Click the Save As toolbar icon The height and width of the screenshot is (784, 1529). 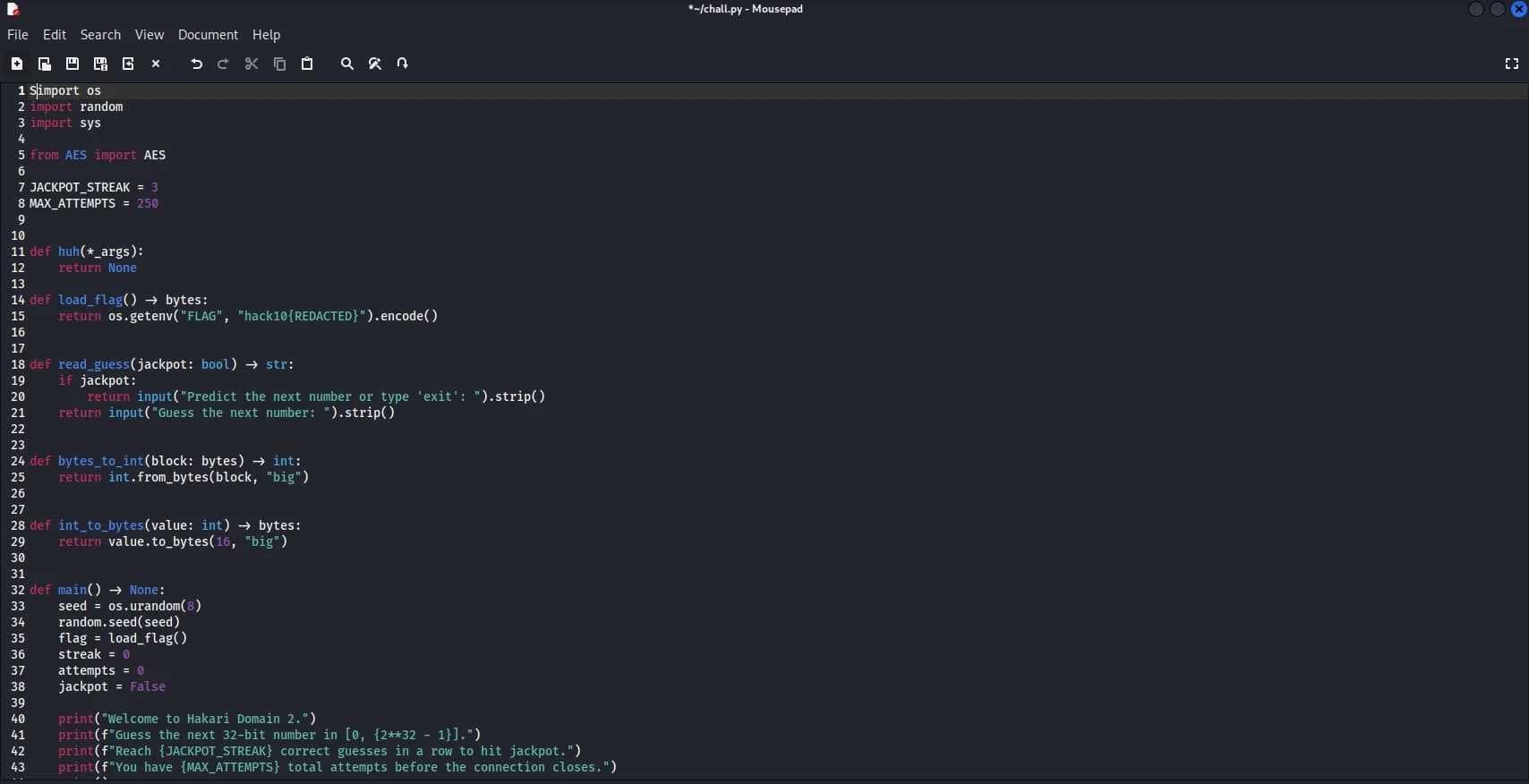(x=100, y=64)
